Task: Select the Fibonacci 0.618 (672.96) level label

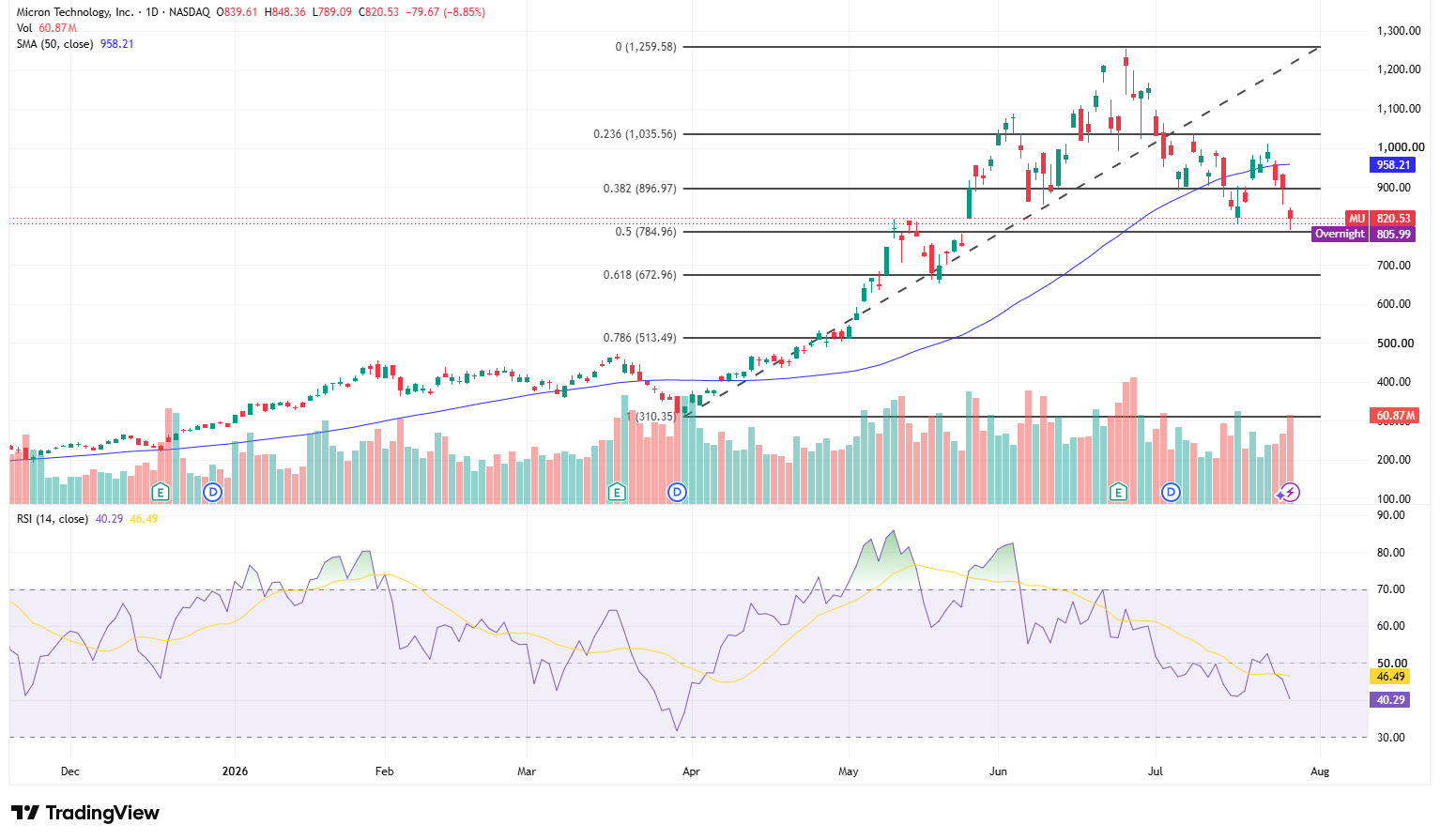Action: pos(640,275)
